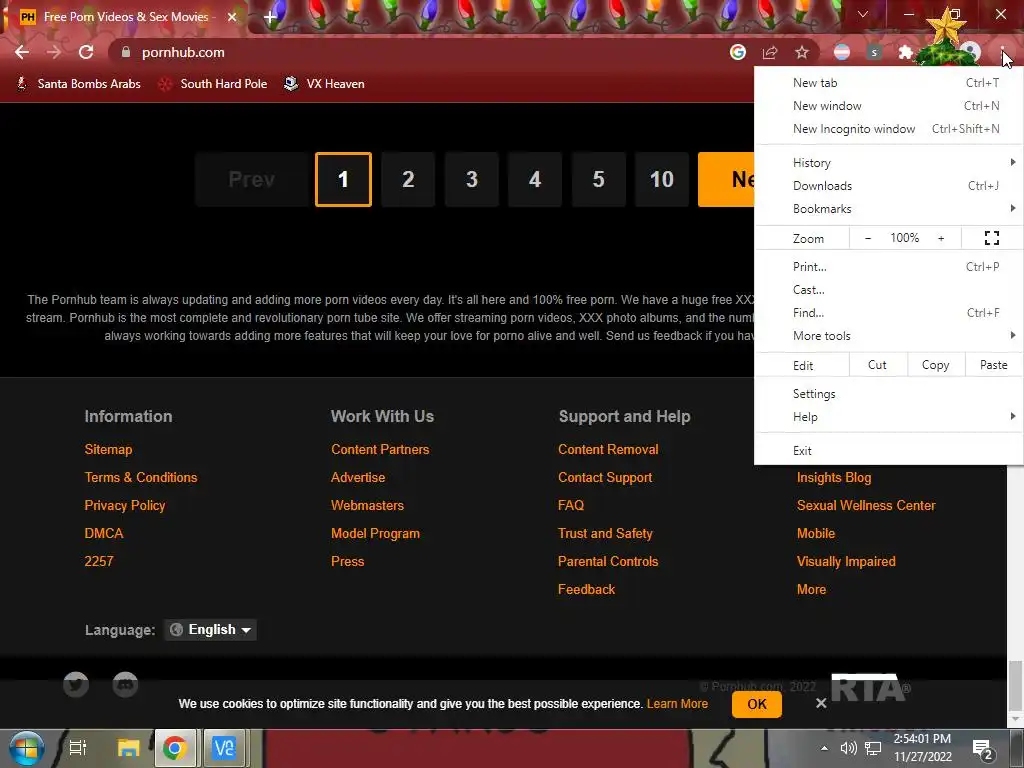Click the address bar URL field

(x=418, y=52)
